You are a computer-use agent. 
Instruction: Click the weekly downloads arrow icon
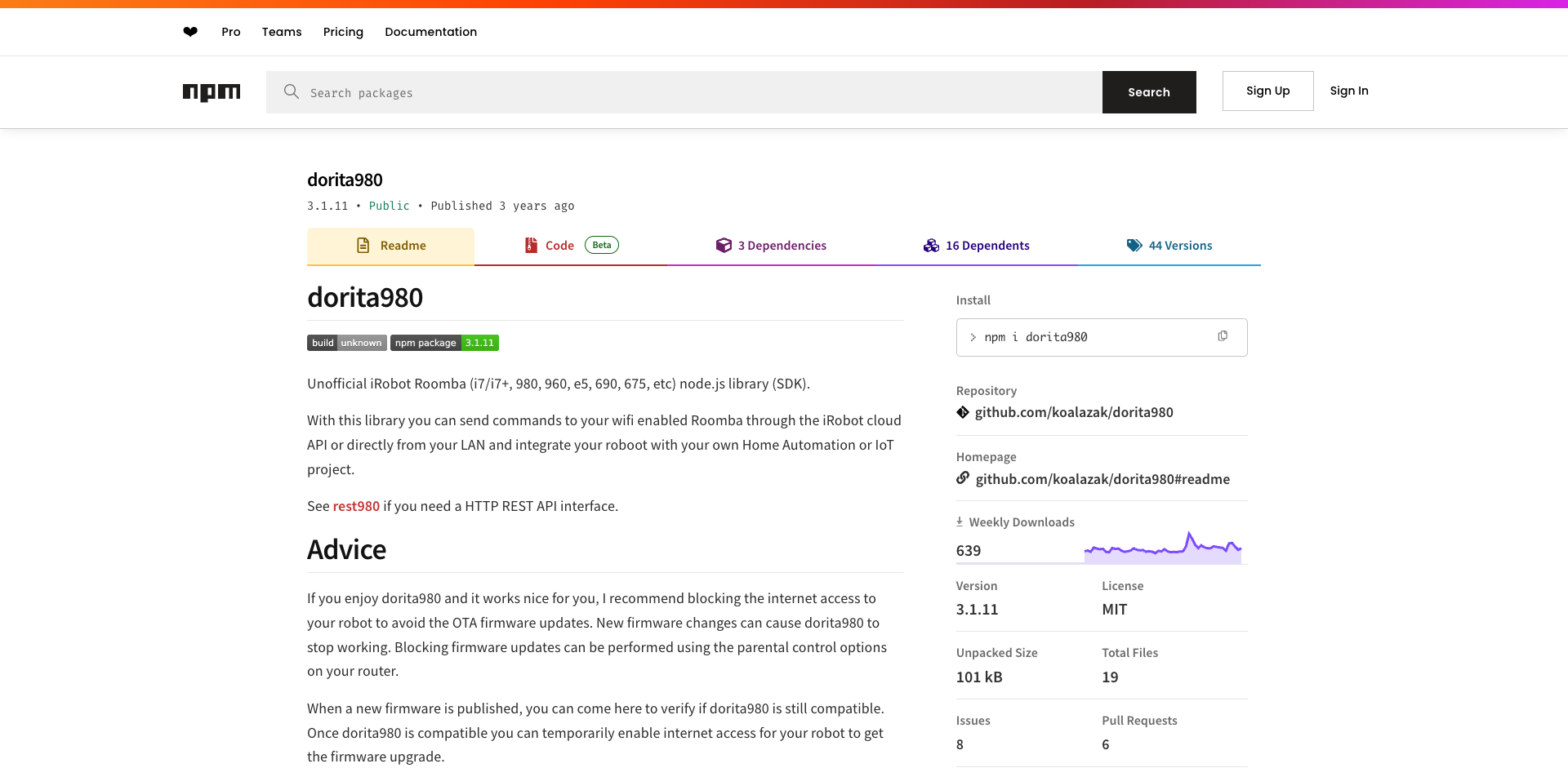(960, 522)
